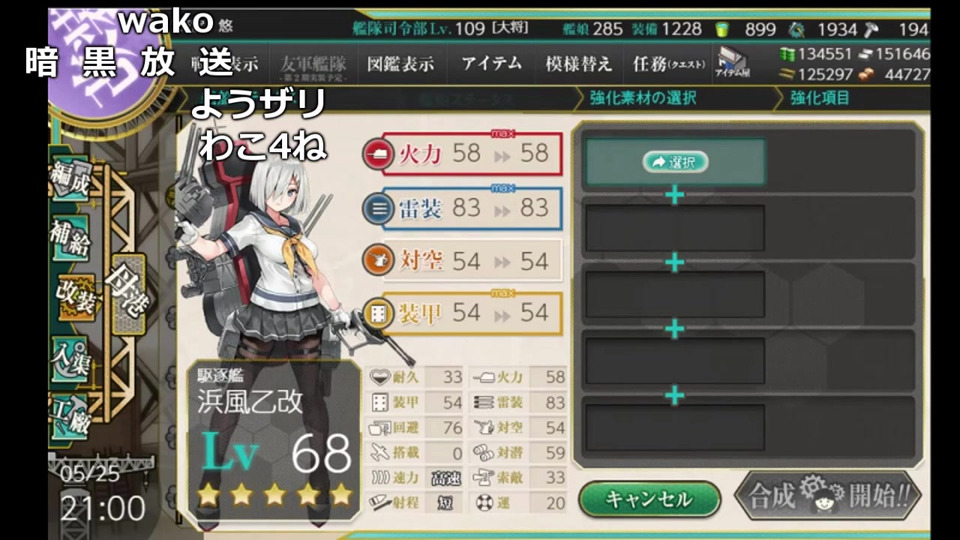Click the 選択 select material button
The height and width of the screenshot is (540, 960).
(675, 162)
